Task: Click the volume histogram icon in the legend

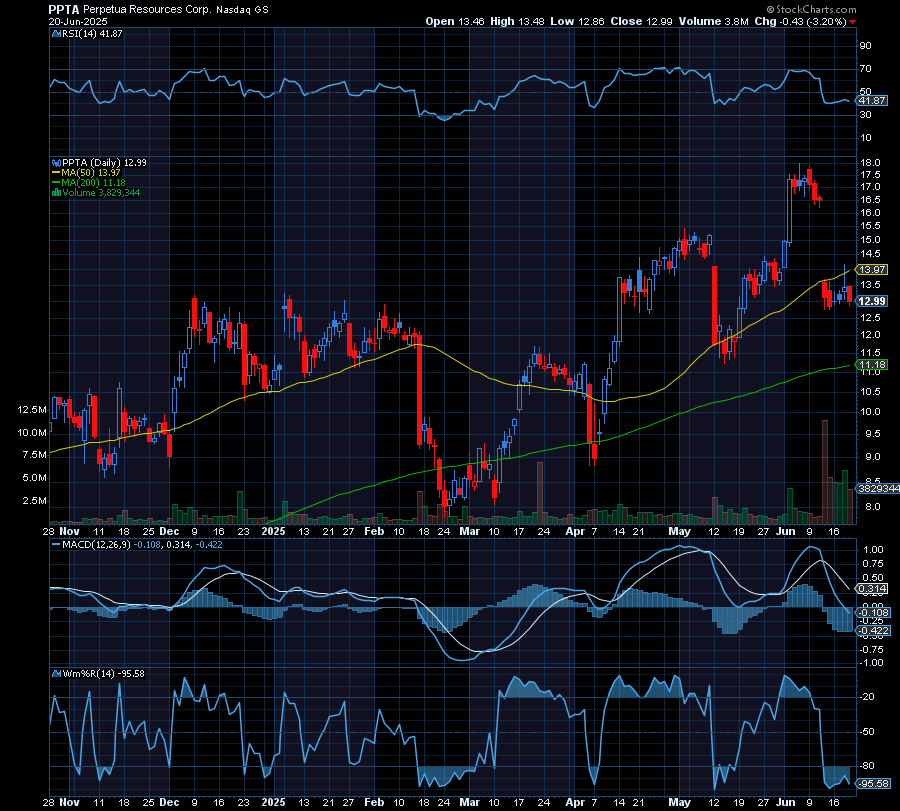Action: click(56, 191)
